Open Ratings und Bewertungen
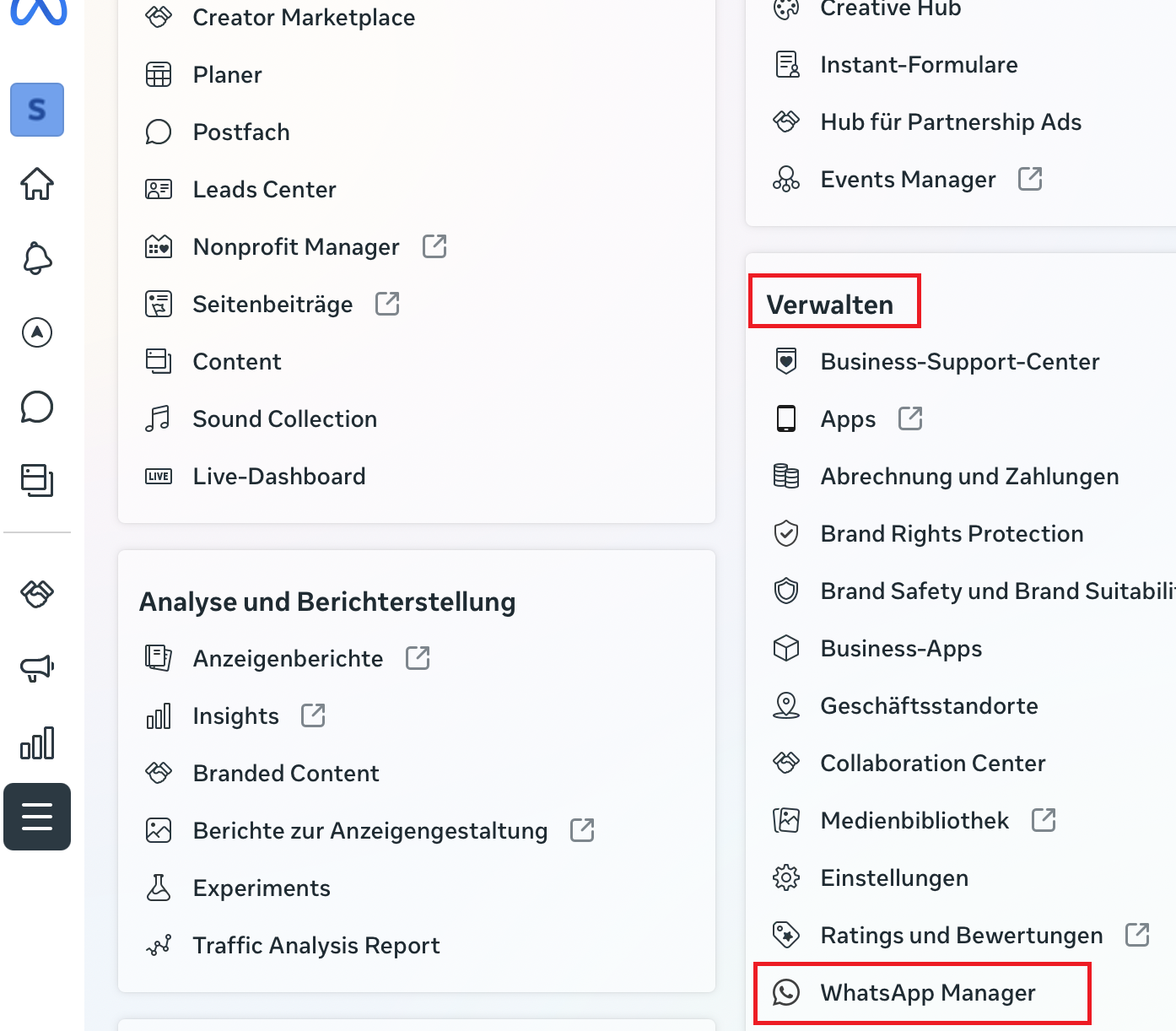 click(962, 935)
